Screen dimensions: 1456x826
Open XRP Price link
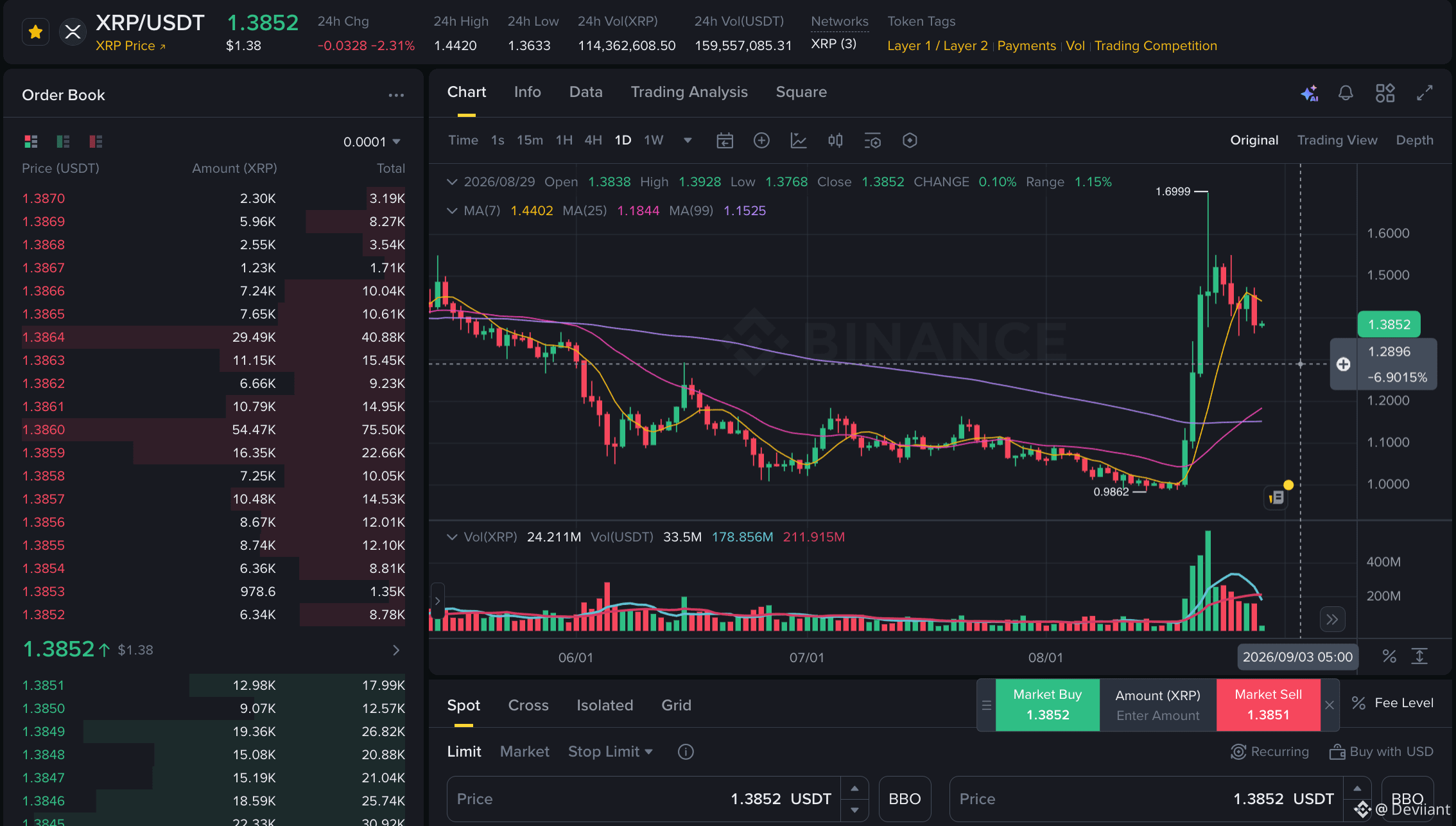click(x=130, y=46)
